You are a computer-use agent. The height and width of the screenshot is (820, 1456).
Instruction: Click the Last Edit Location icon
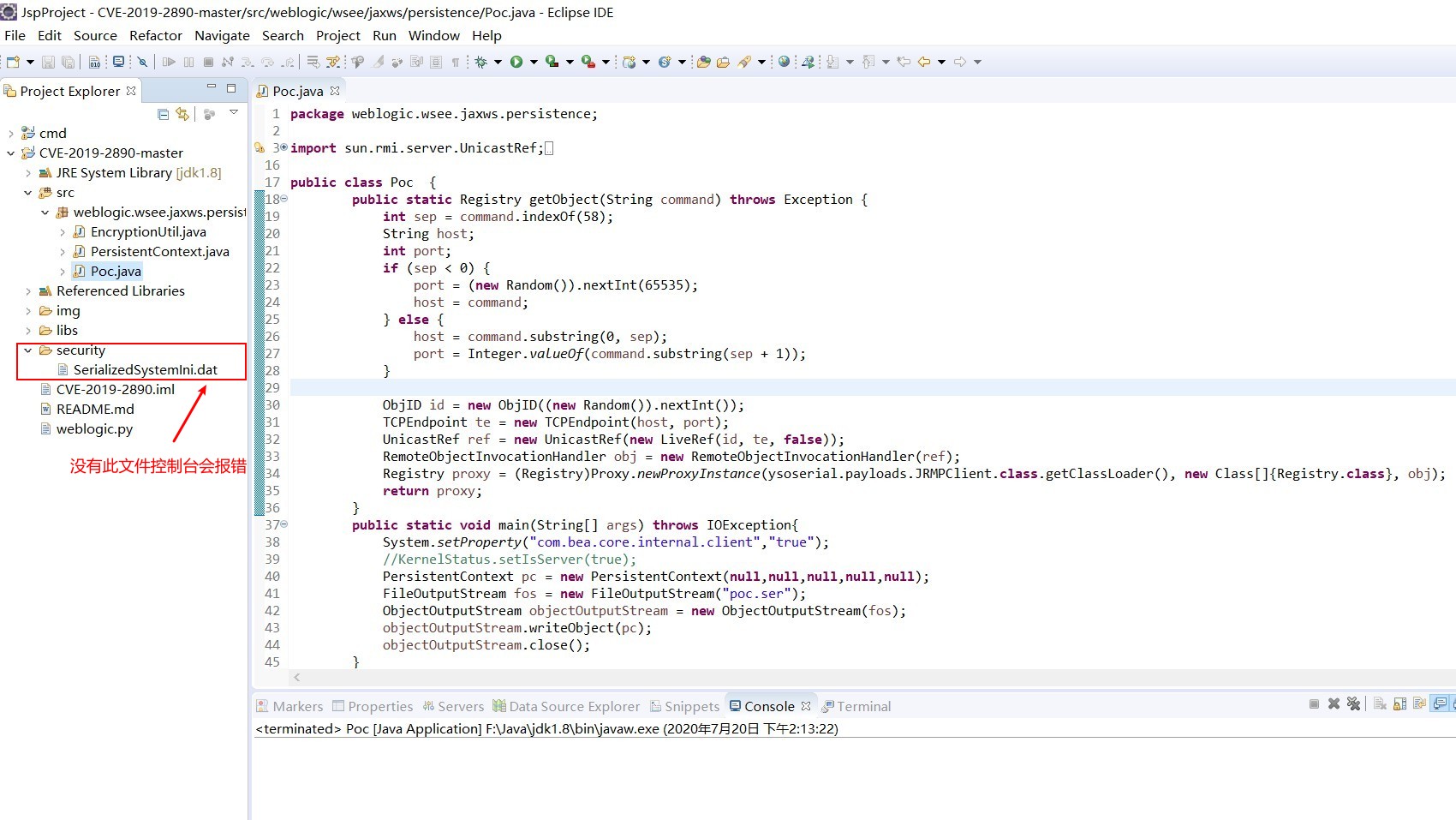click(x=904, y=62)
